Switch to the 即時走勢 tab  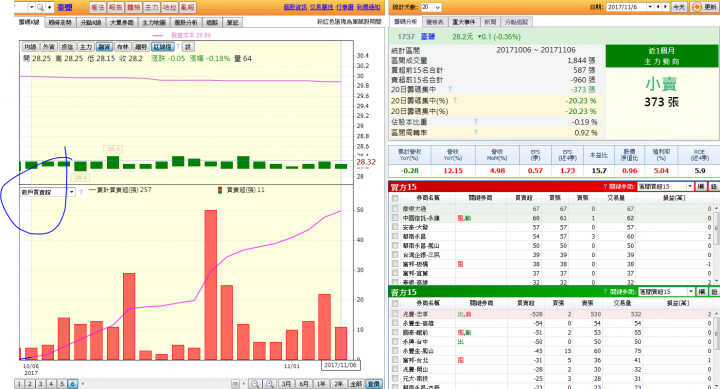tap(61, 23)
